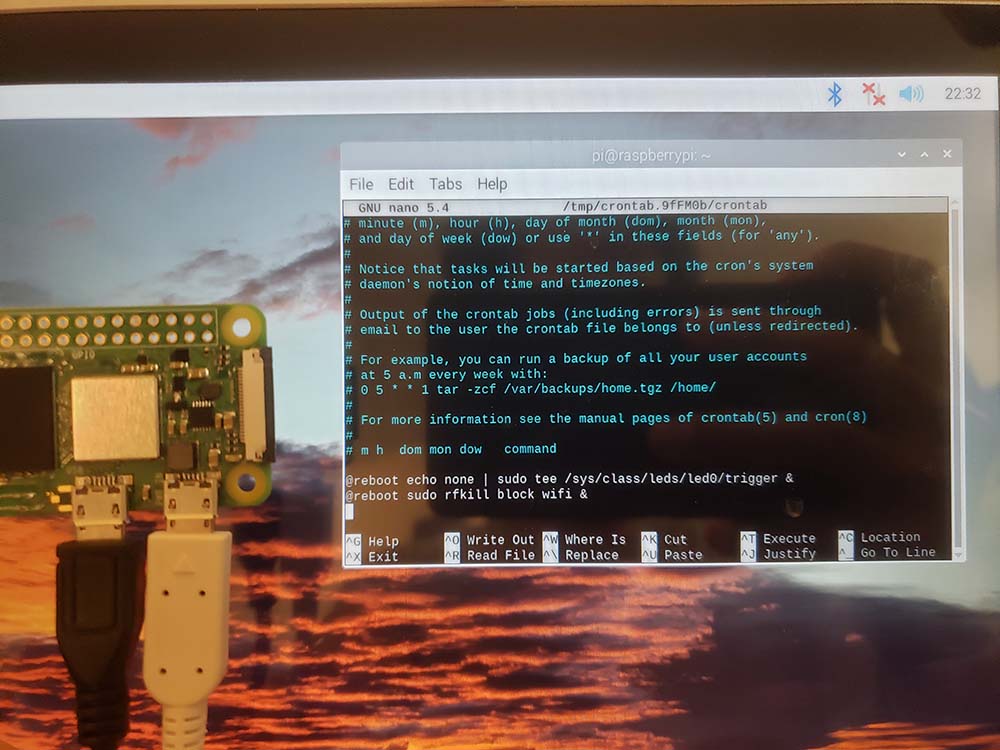This screenshot has width=1000, height=750.
Task: Open the File menu in terminal
Action: [x=361, y=184]
